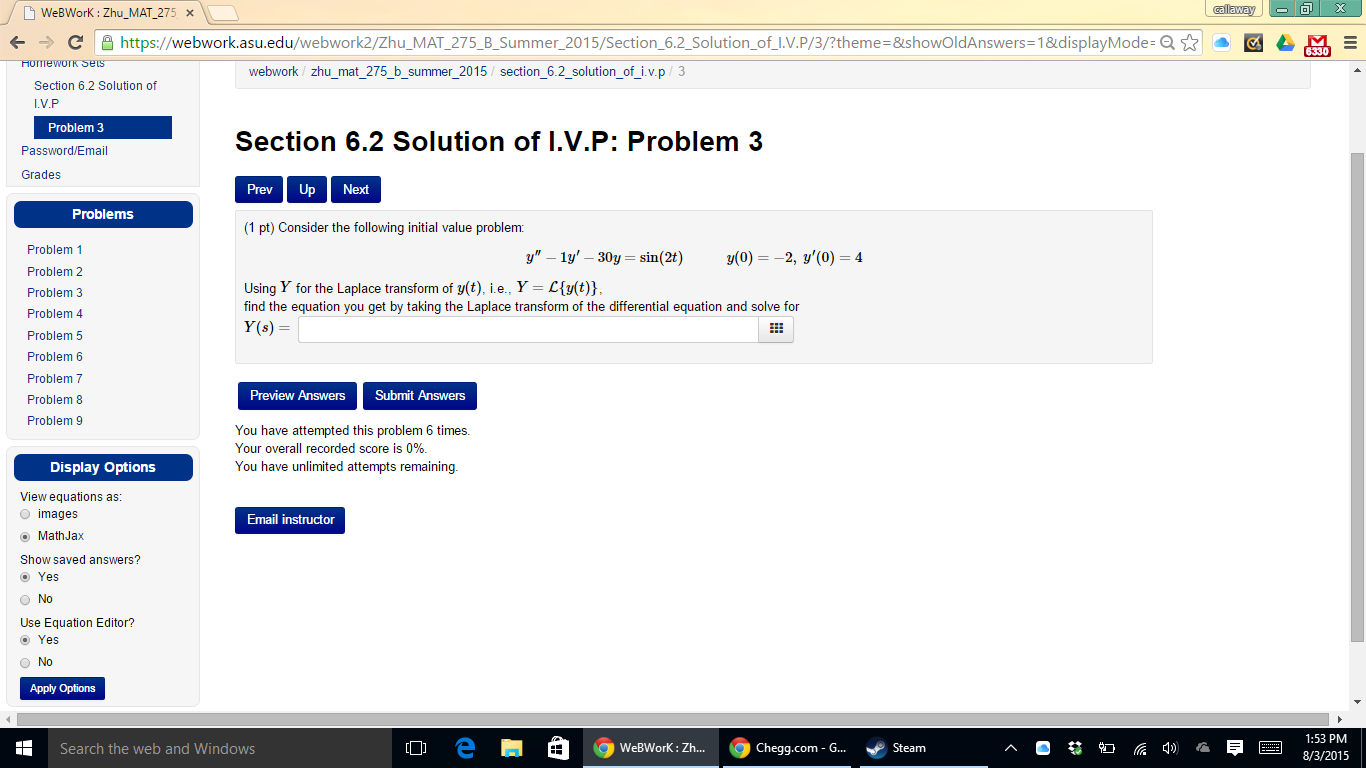Viewport: 1366px width, 768px height.
Task: Open the speaker volume icon in system tray
Action: point(1167,747)
